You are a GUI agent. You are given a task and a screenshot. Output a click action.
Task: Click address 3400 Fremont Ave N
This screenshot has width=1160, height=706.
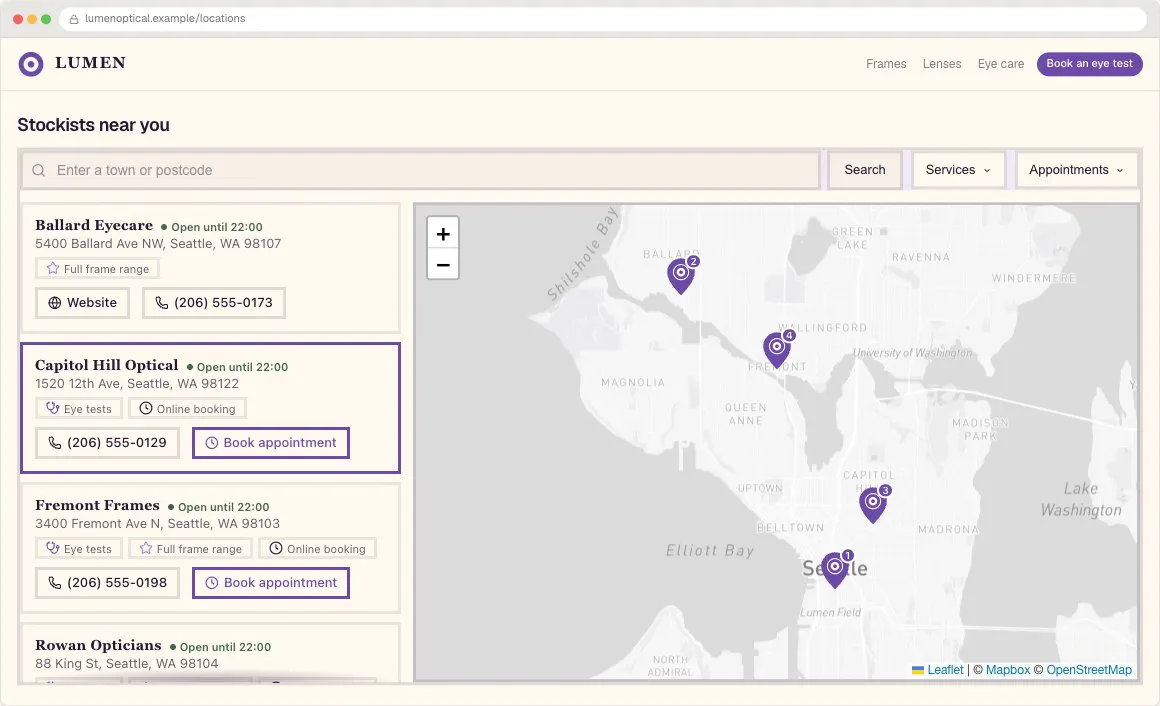pos(157,523)
